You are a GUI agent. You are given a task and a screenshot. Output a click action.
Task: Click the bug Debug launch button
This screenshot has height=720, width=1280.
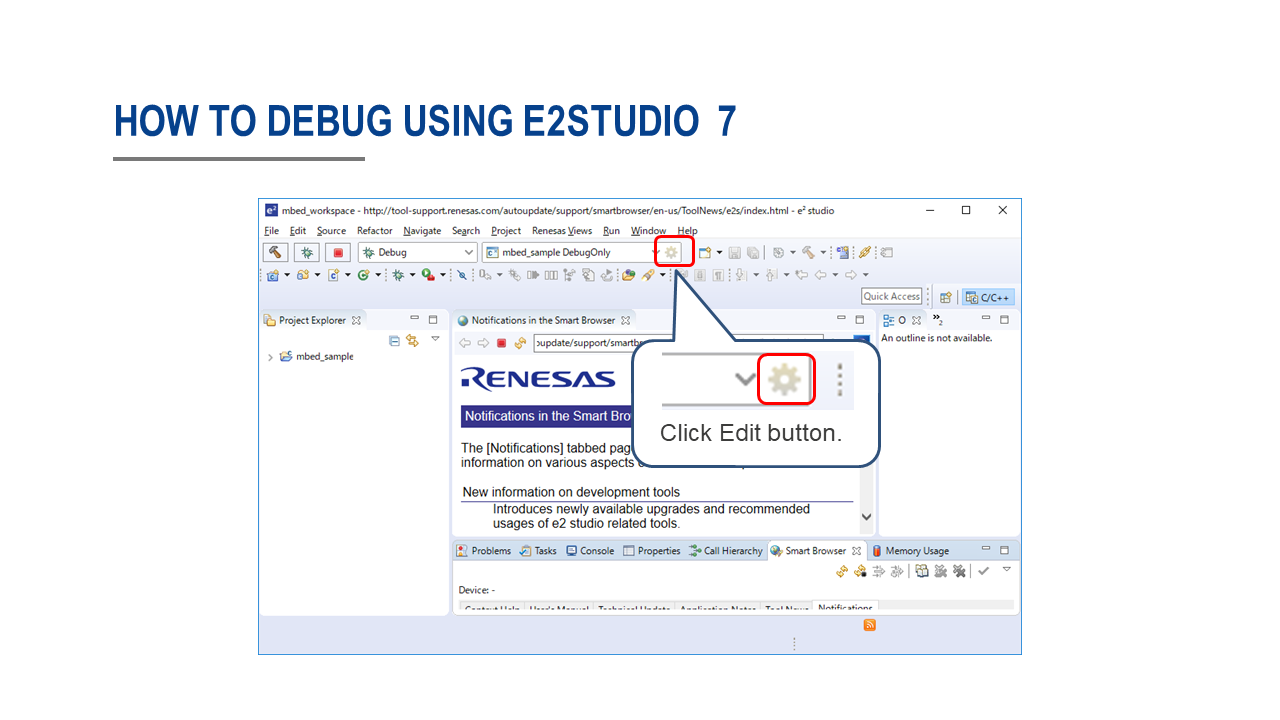point(307,253)
